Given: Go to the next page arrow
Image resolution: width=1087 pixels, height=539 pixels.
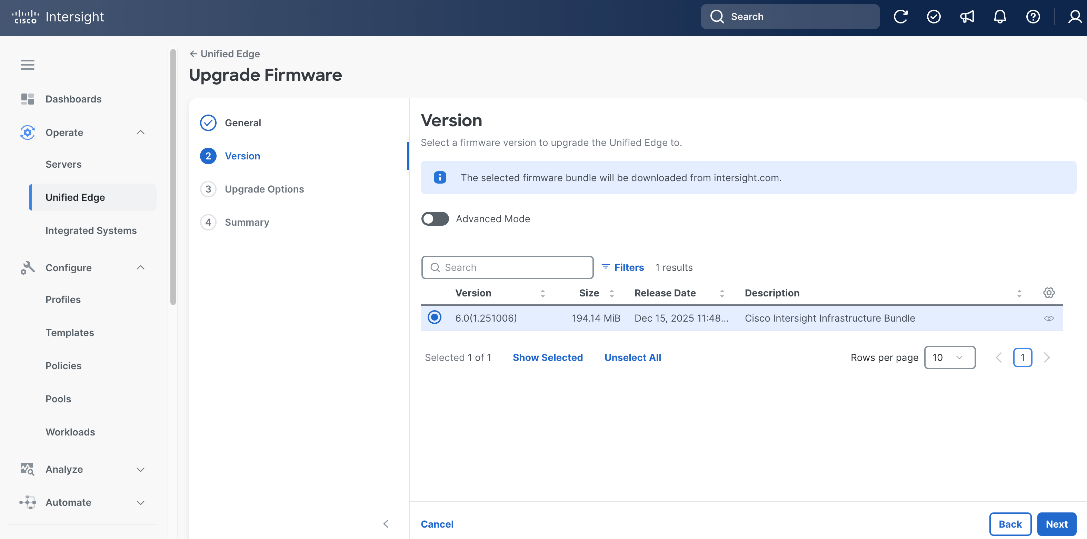Looking at the screenshot, I should [1047, 357].
